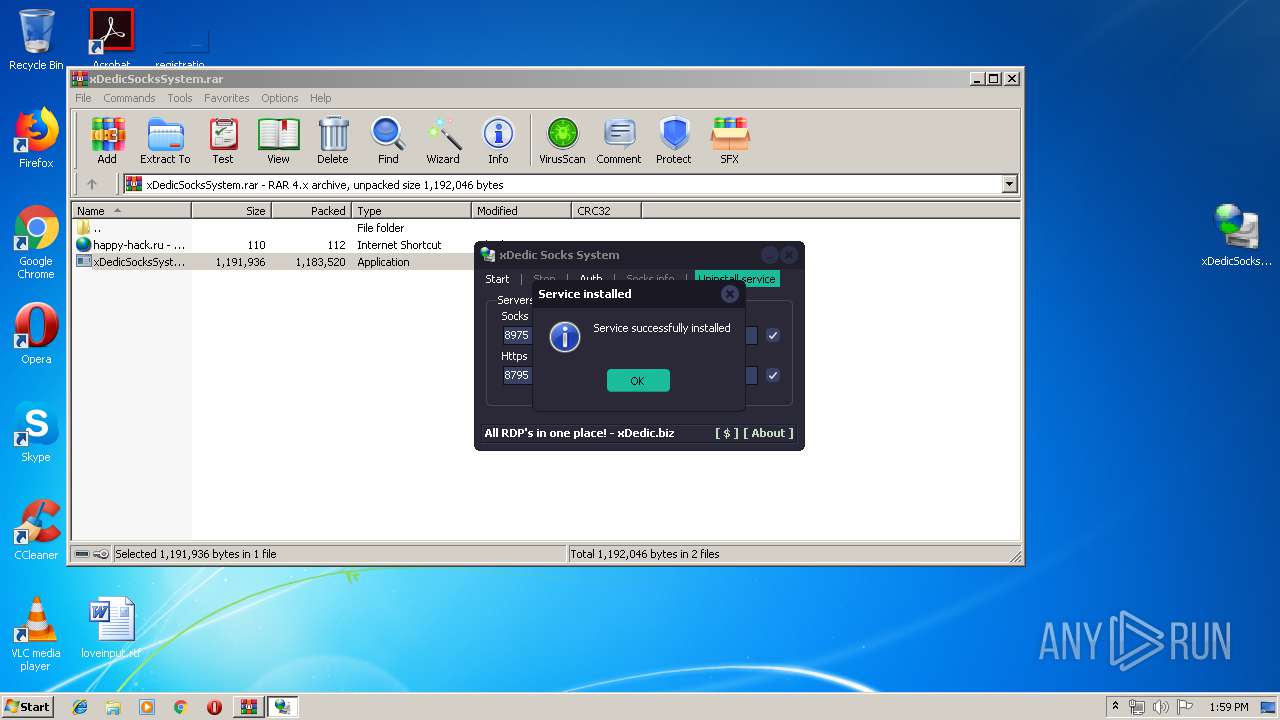Viewport: 1280px width, 720px height.
Task: Click the SFX toolbar icon
Action: (730, 140)
